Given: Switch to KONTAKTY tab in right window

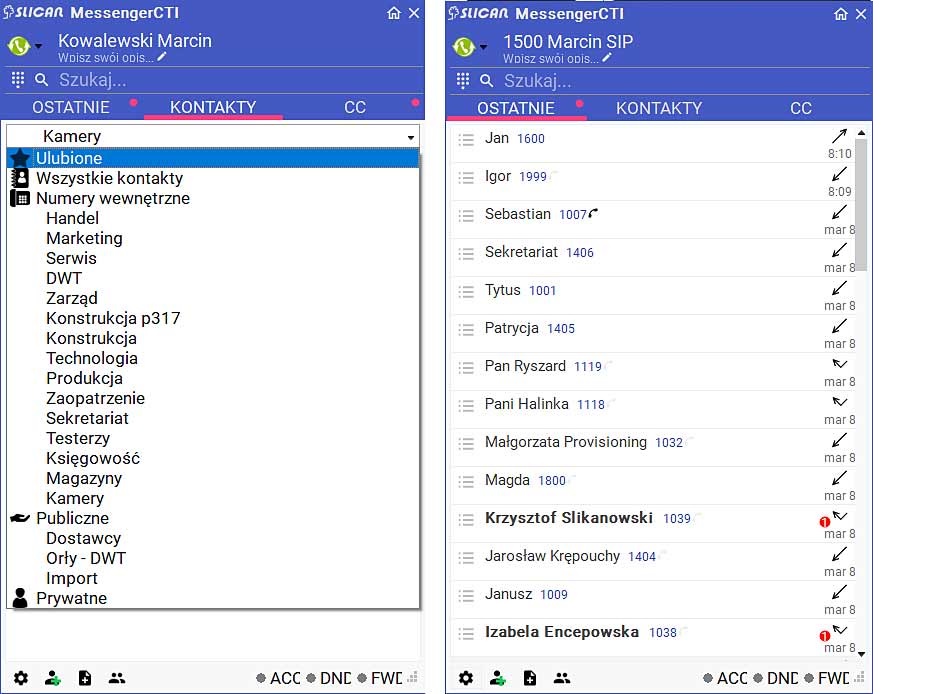Looking at the screenshot, I should pos(658,108).
